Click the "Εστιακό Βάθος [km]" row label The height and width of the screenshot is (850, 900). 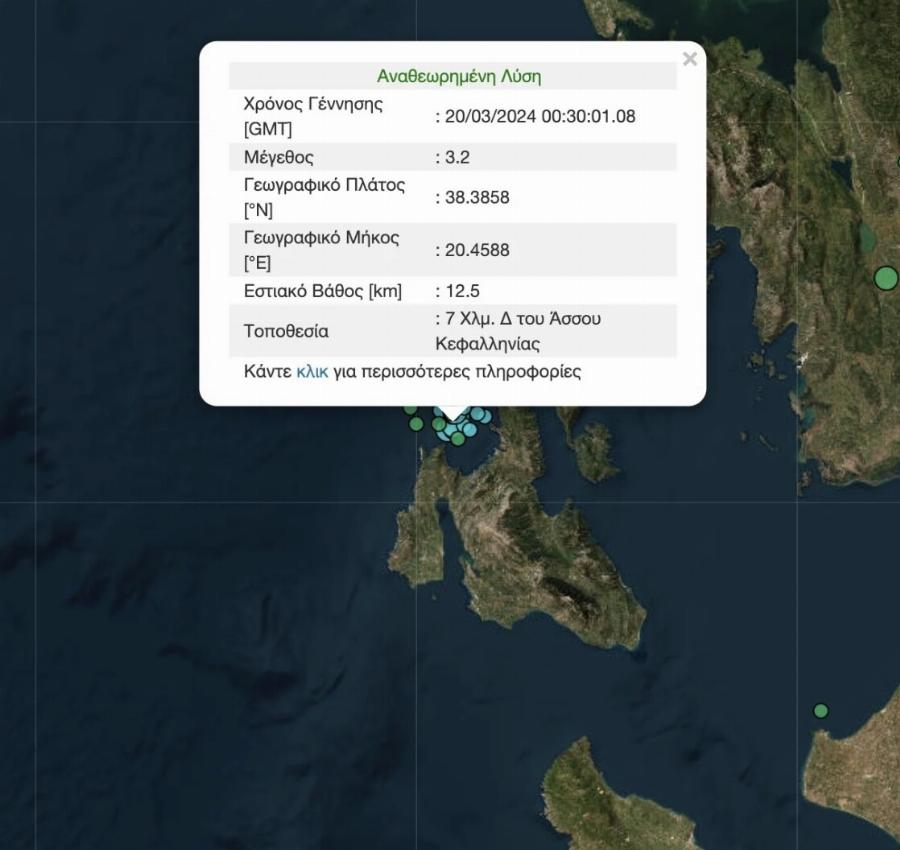[x=322, y=291]
